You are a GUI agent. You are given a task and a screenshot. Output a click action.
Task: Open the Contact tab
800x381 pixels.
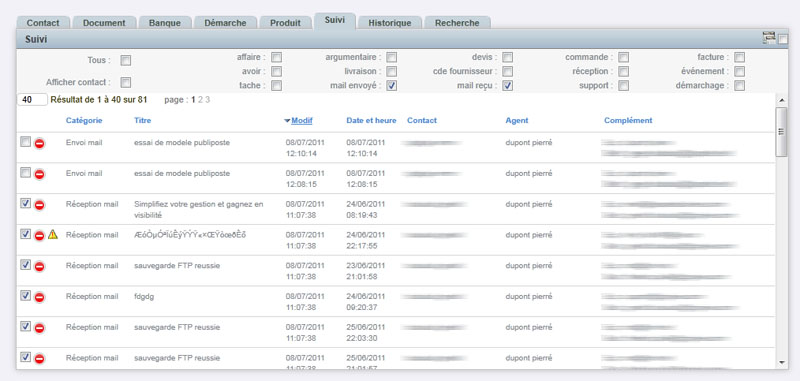click(43, 23)
